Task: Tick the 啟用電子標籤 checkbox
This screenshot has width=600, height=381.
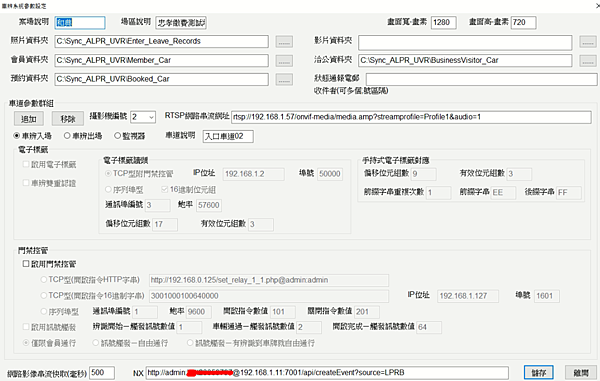Action: pos(49,164)
